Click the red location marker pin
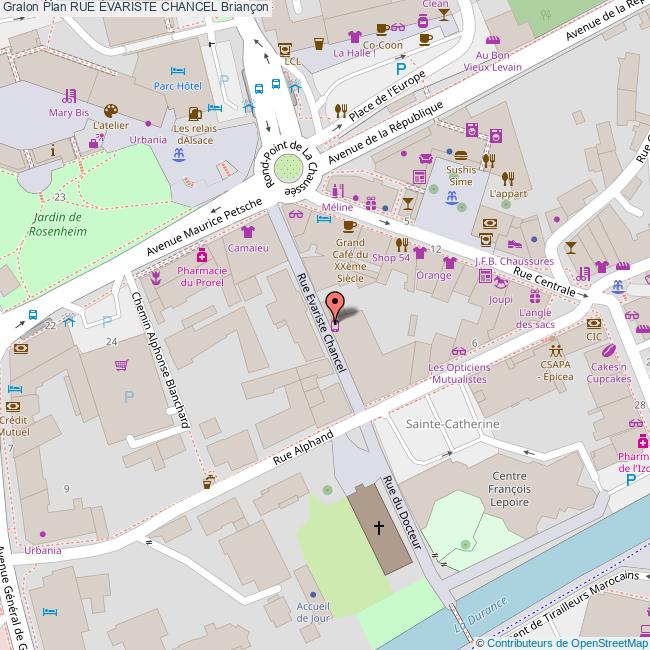This screenshot has height=650, width=650. click(336, 304)
